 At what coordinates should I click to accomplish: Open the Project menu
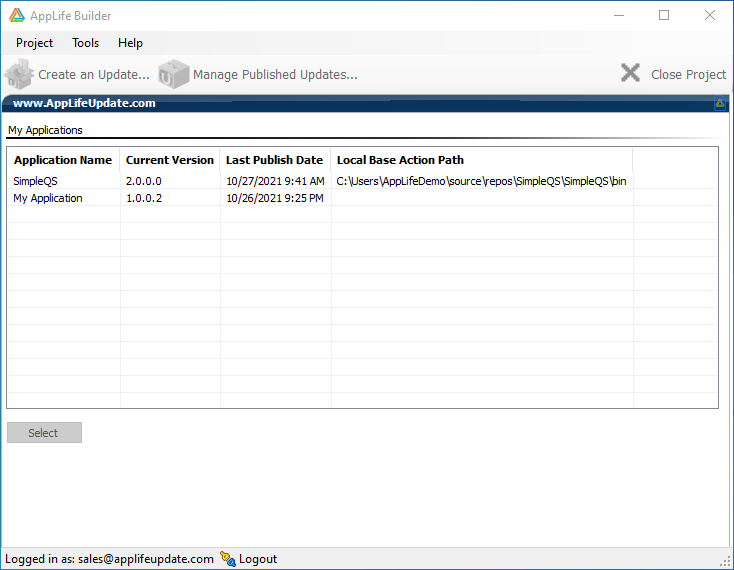tap(34, 43)
